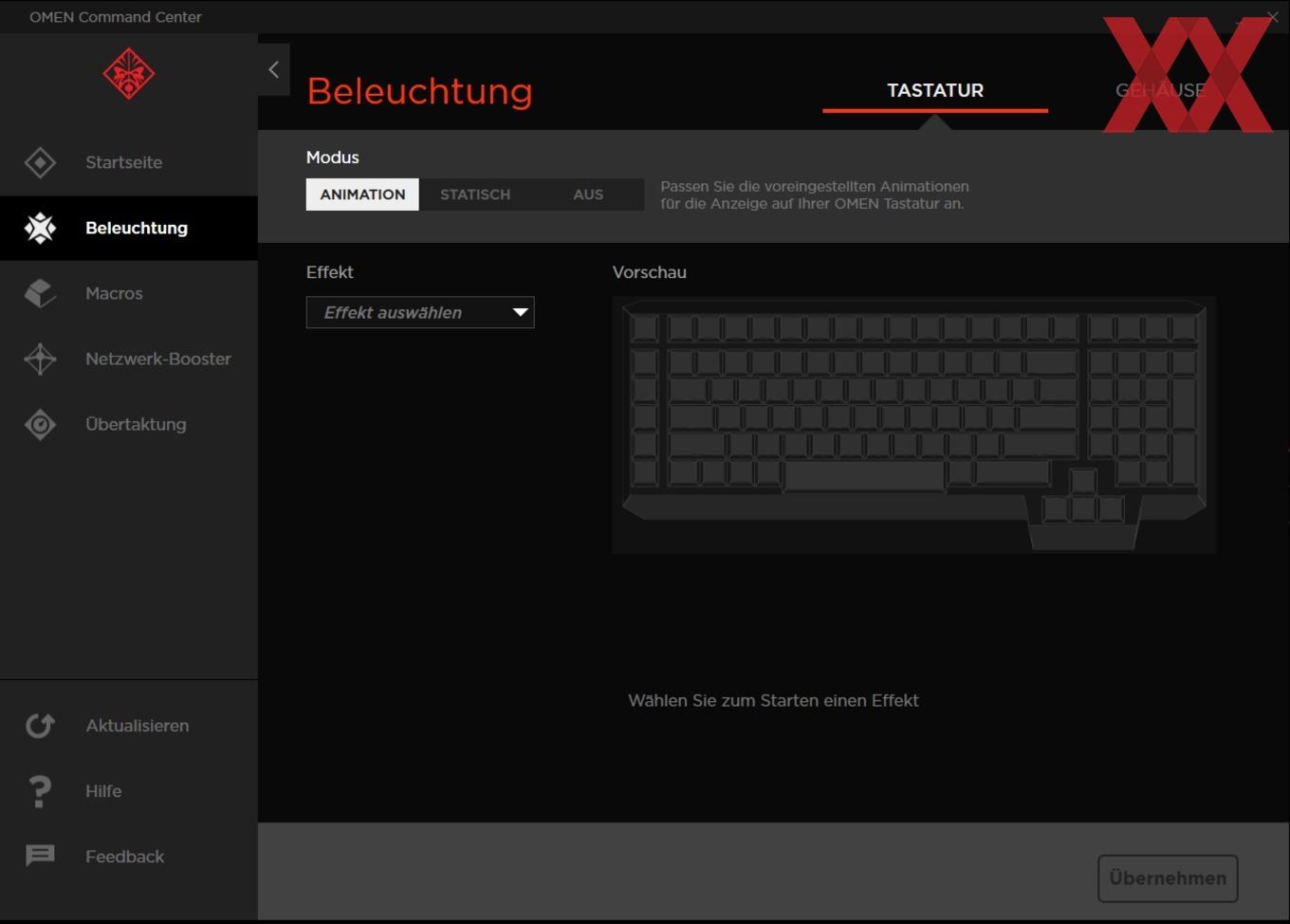Click the Effekt dropdown arrow
The width and height of the screenshot is (1290, 924).
click(x=520, y=312)
